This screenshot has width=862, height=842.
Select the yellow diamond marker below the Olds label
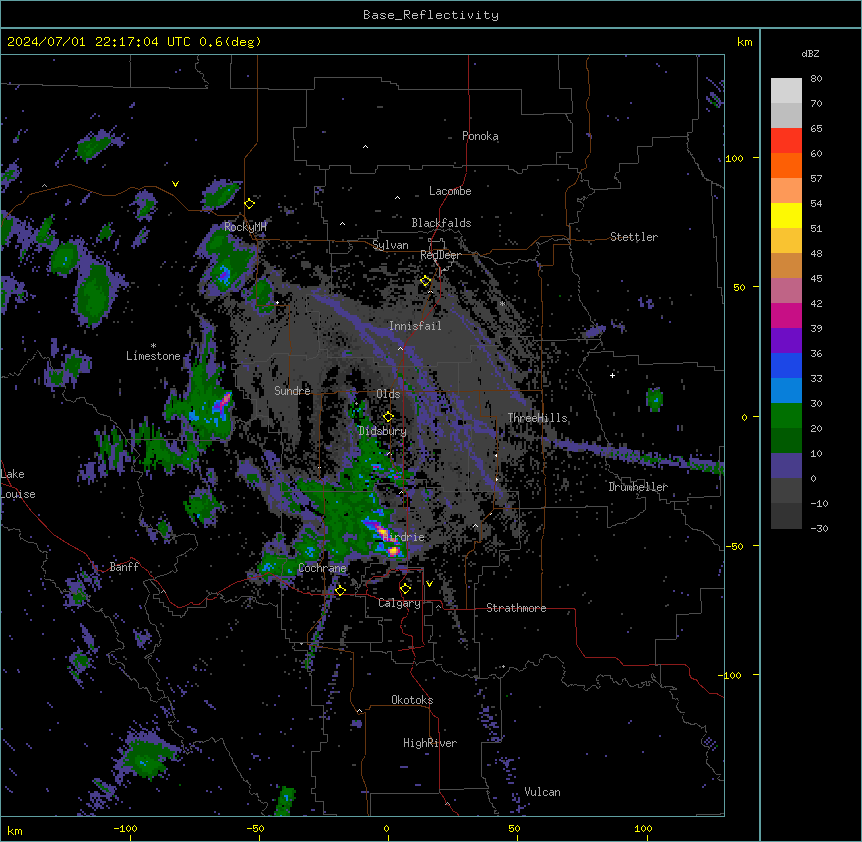pos(388,416)
